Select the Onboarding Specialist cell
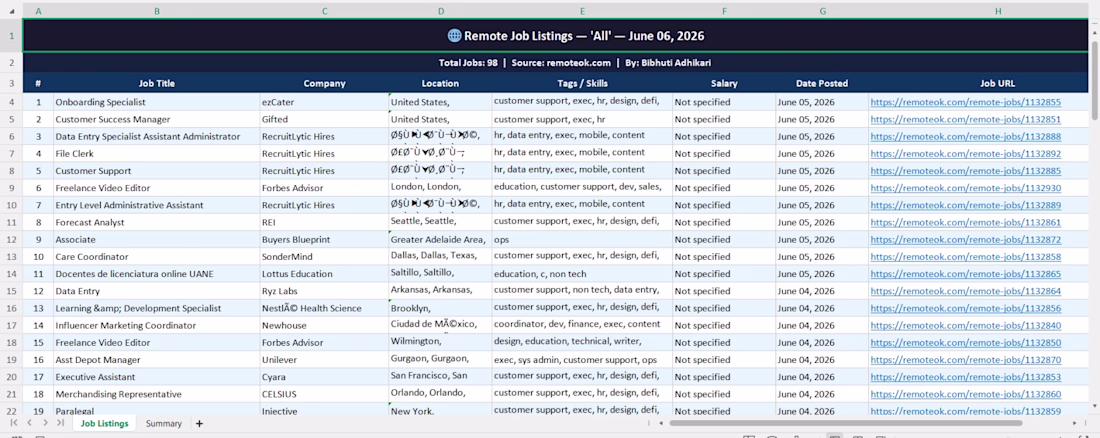The height and width of the screenshot is (438, 1100). pyautogui.click(x=156, y=102)
